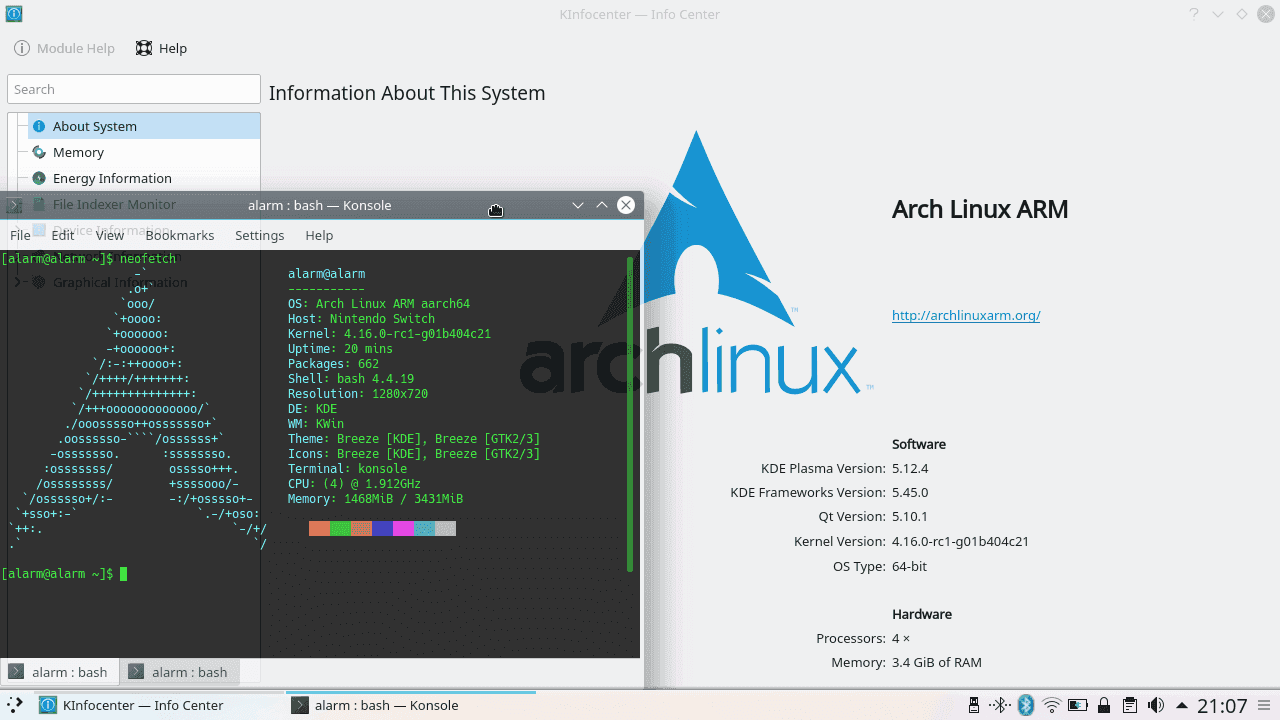Open the removable devices tray icon
1280x720 pixels.
point(974,705)
